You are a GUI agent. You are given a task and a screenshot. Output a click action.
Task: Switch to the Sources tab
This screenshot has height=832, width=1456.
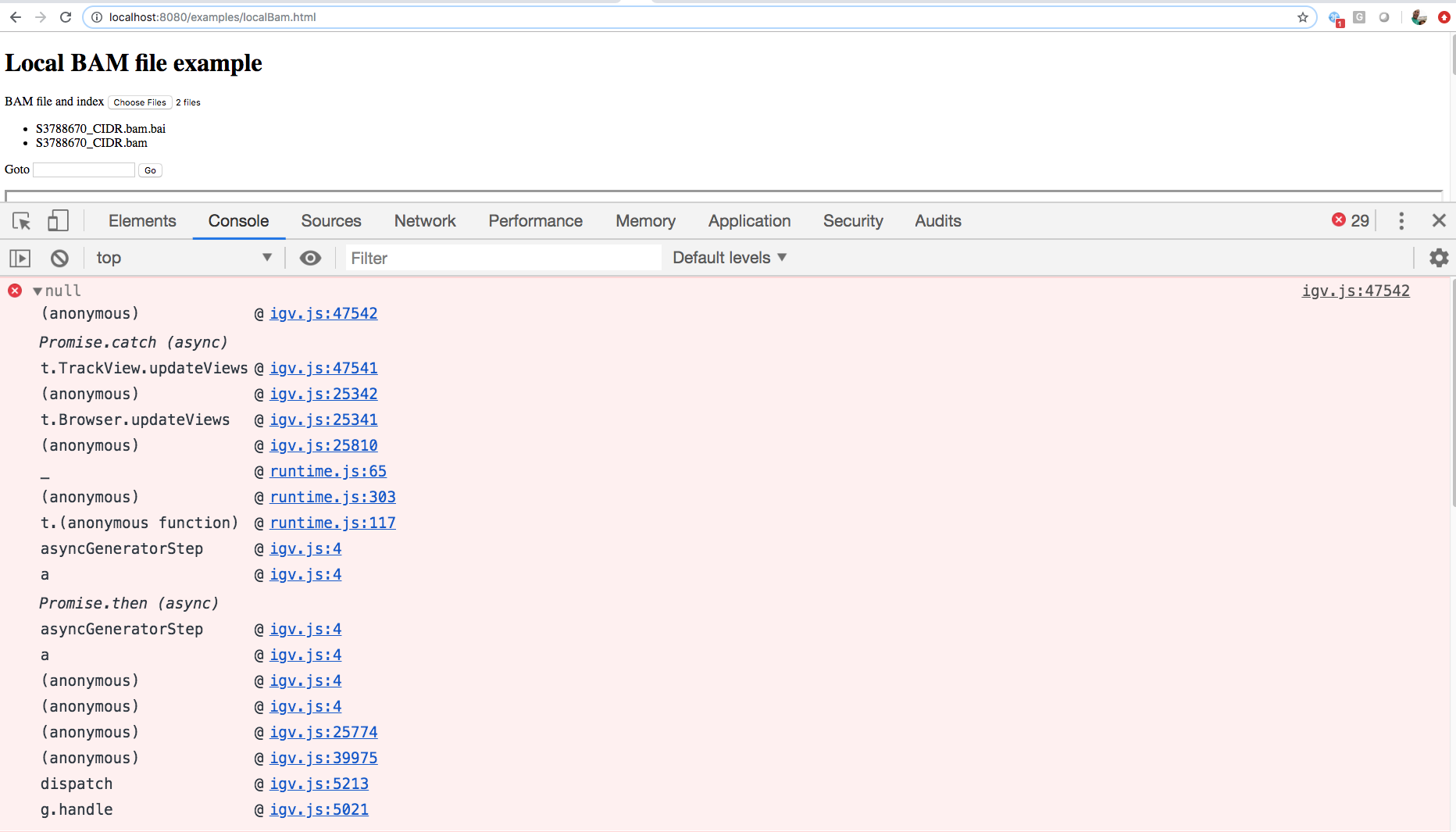(x=330, y=221)
